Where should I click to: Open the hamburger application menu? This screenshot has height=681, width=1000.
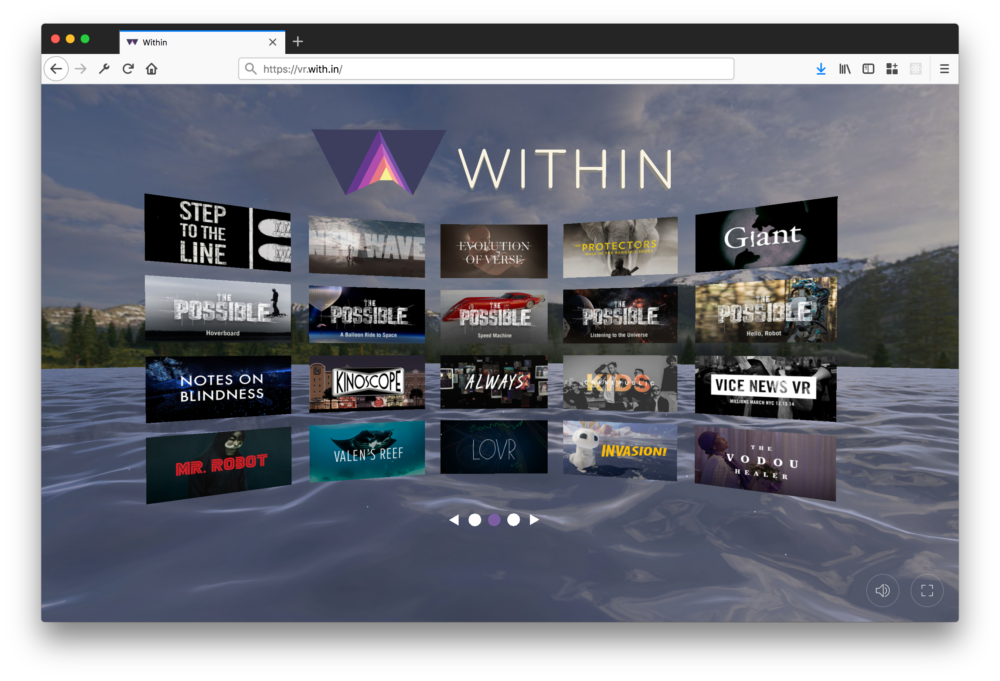click(x=945, y=69)
